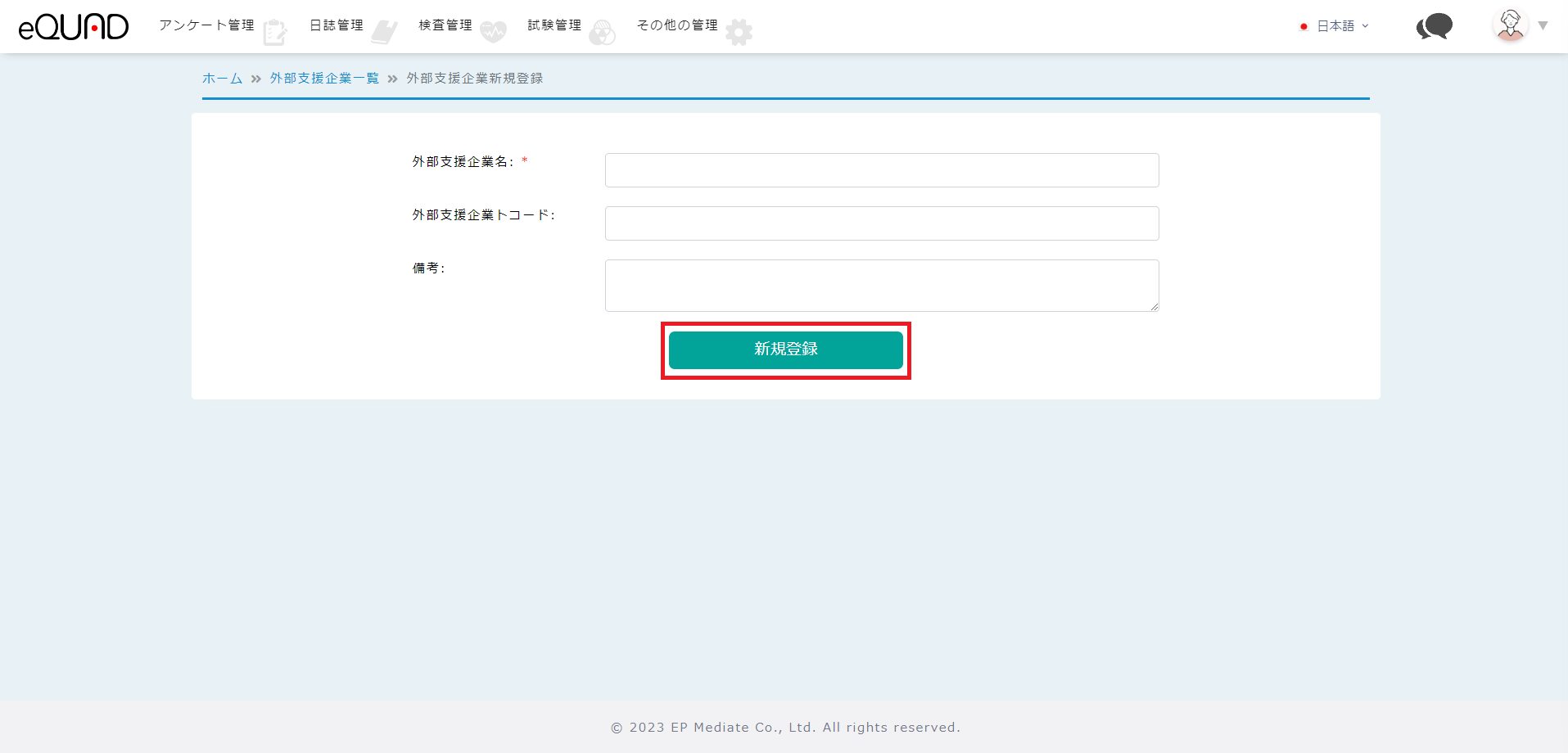Open the その他の管理 menu
The height and width of the screenshot is (753, 1568).
pos(676,25)
